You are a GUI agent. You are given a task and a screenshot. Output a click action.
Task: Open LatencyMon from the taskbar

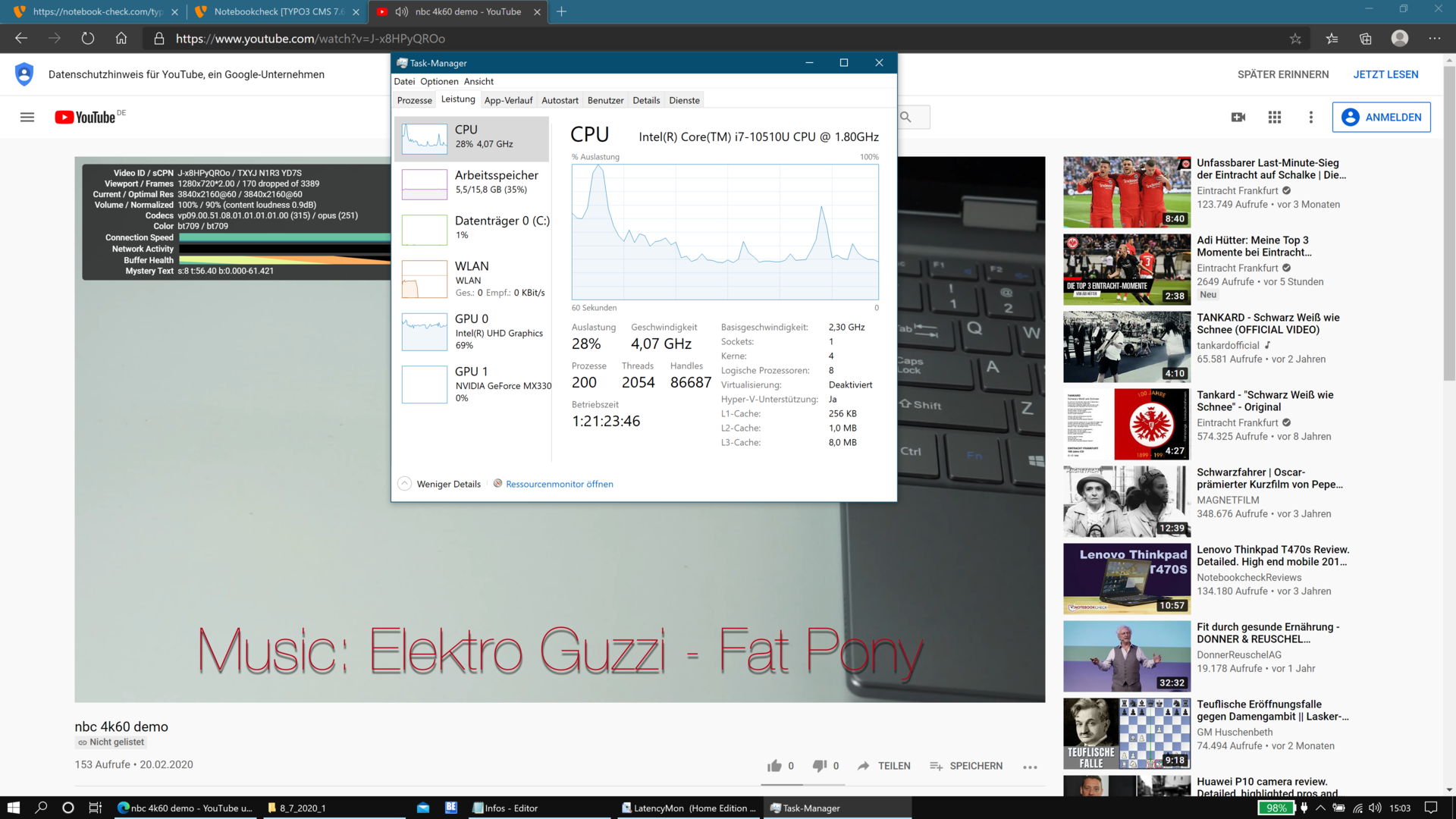point(689,808)
